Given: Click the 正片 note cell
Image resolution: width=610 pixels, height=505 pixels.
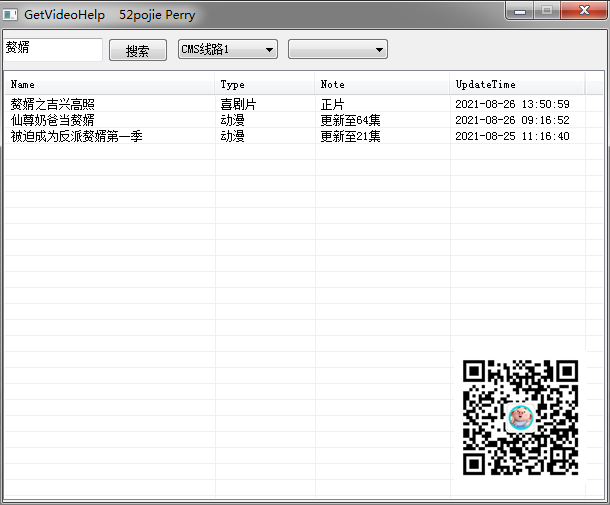Looking at the screenshot, I should click(332, 104).
